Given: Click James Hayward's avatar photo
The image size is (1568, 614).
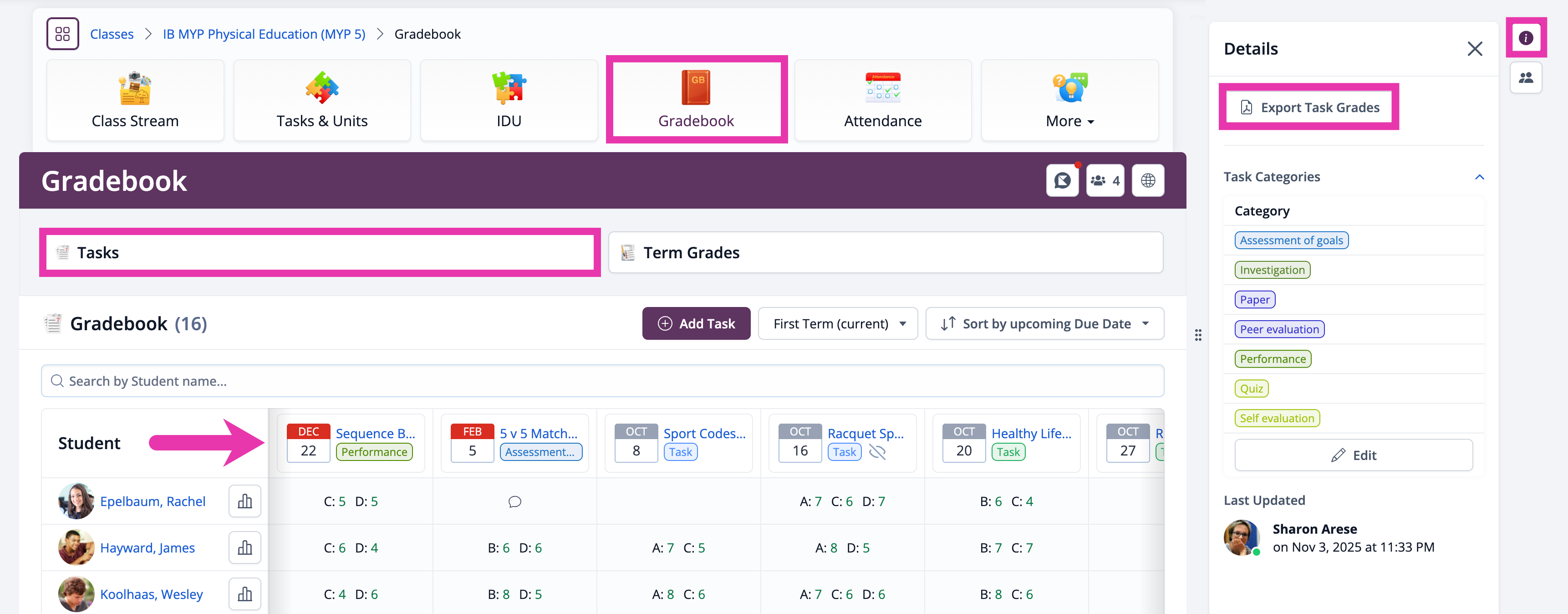Looking at the screenshot, I should (76, 547).
